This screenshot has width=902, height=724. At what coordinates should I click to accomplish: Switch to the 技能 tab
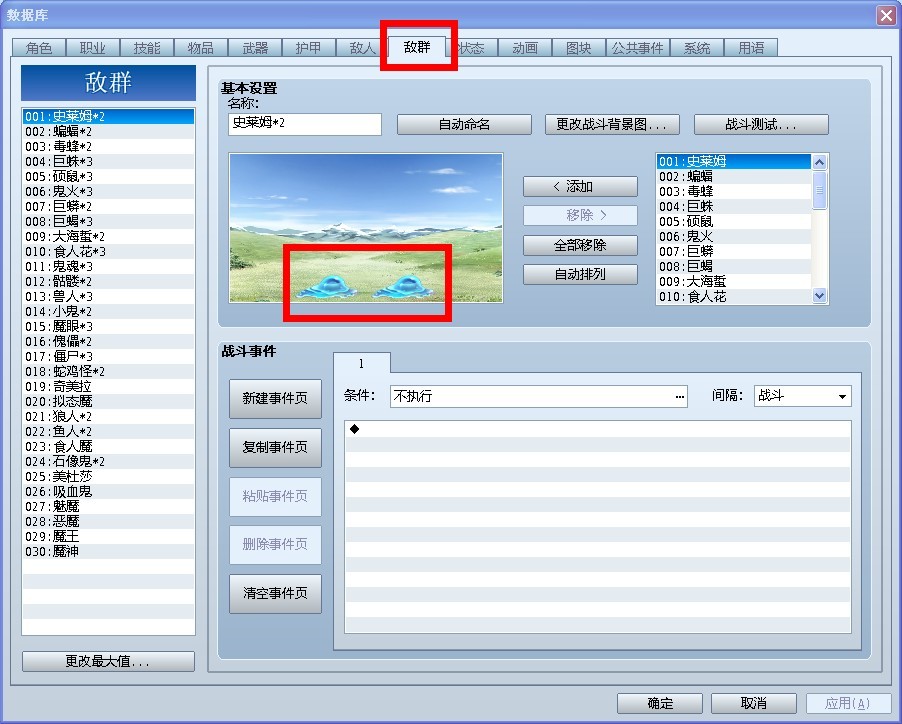click(147, 48)
